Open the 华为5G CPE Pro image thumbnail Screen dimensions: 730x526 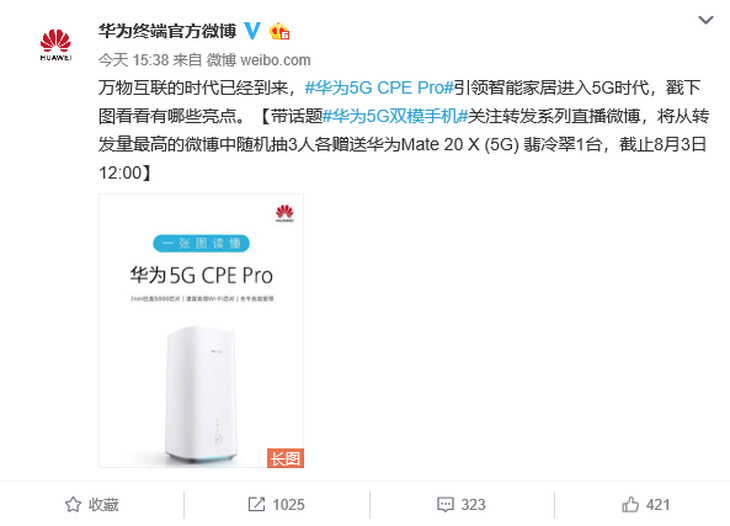pos(201,331)
